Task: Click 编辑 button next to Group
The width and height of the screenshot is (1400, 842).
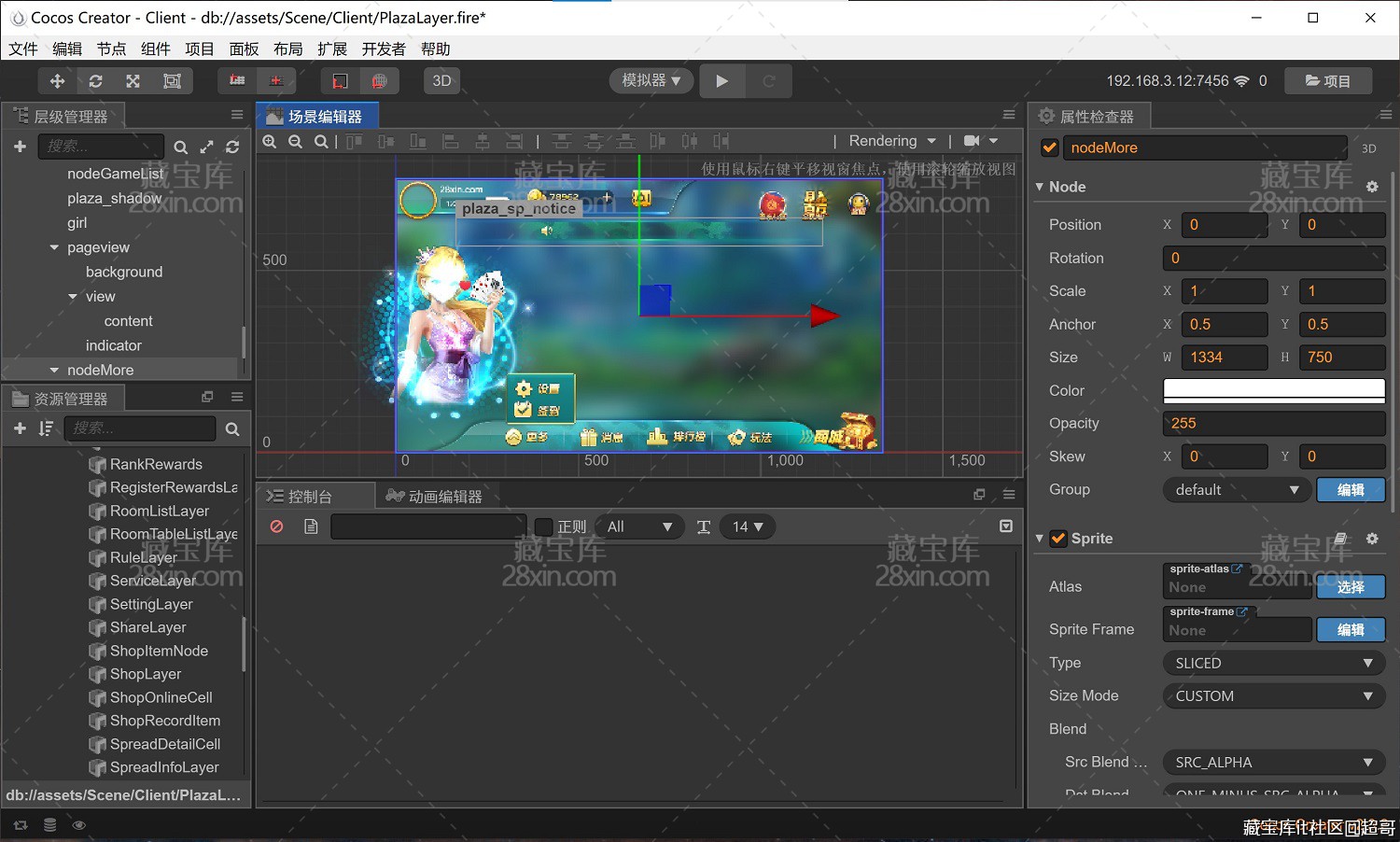Action: (1351, 490)
